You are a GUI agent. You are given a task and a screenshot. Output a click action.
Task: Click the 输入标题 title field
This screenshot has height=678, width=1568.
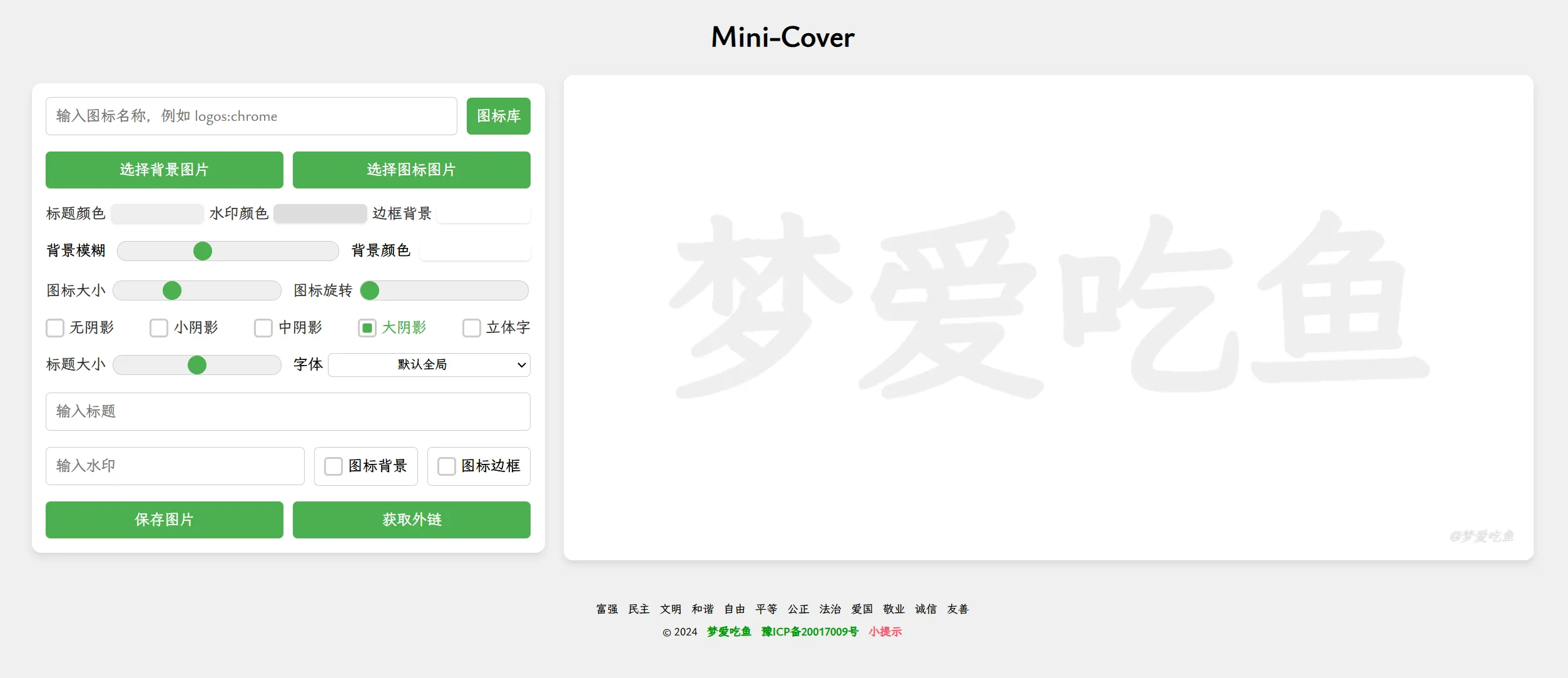(288, 411)
